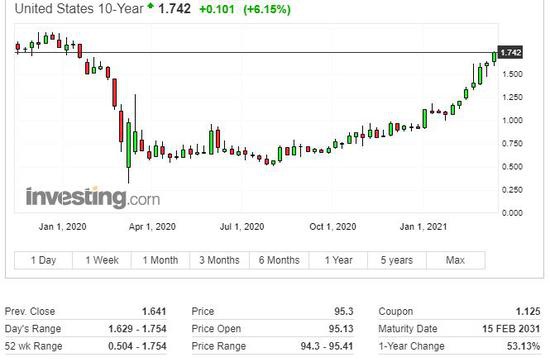Click the Maturity Date label
The height and width of the screenshot is (362, 550).
pos(408,329)
